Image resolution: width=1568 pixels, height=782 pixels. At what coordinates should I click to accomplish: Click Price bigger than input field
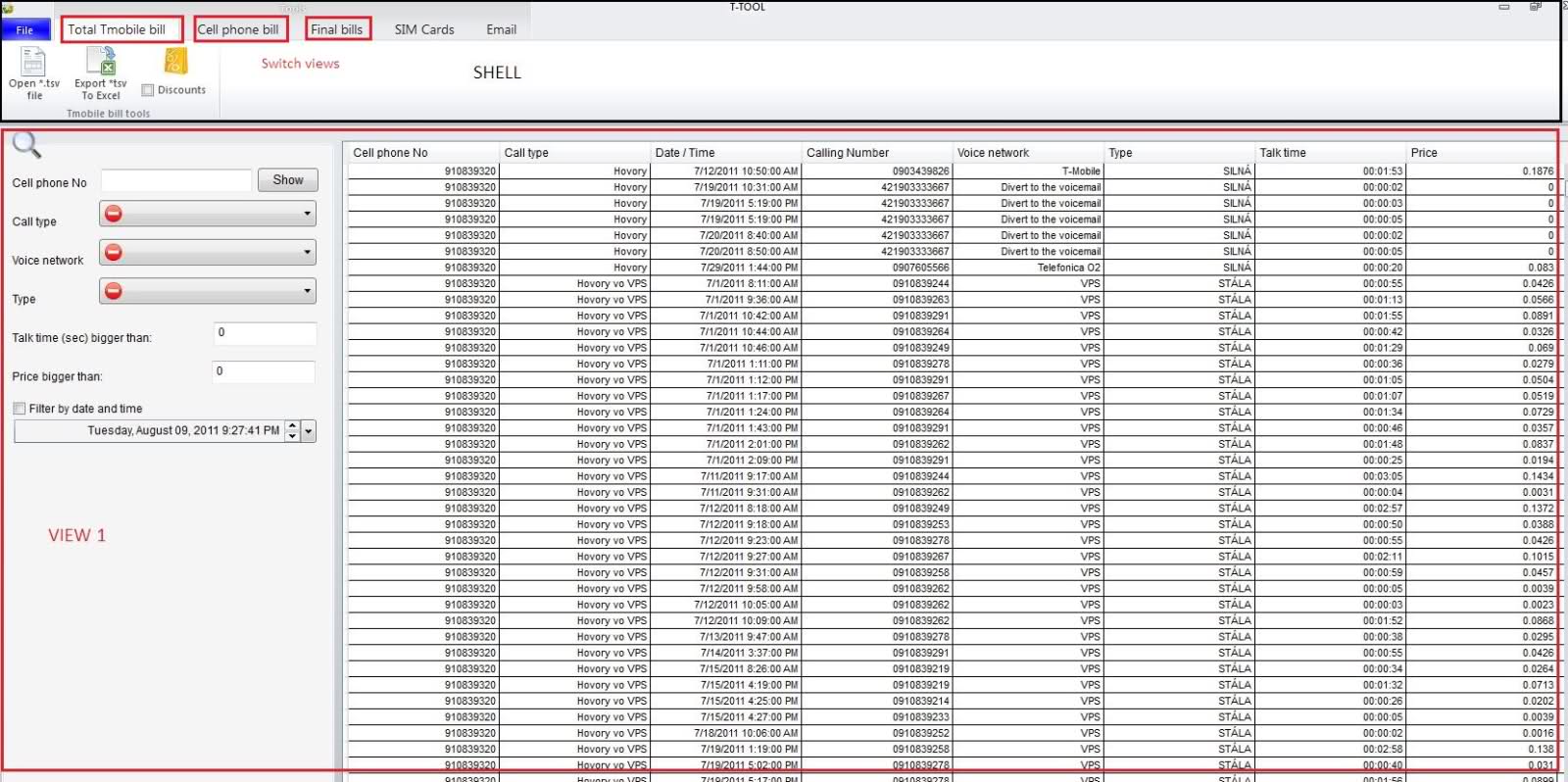click(x=264, y=372)
